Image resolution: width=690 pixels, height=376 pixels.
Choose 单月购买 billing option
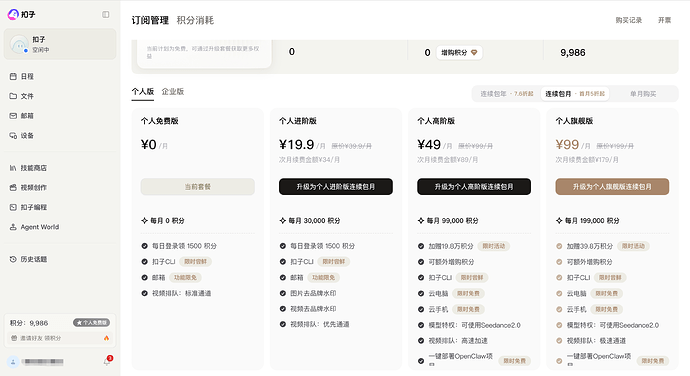tap(643, 94)
